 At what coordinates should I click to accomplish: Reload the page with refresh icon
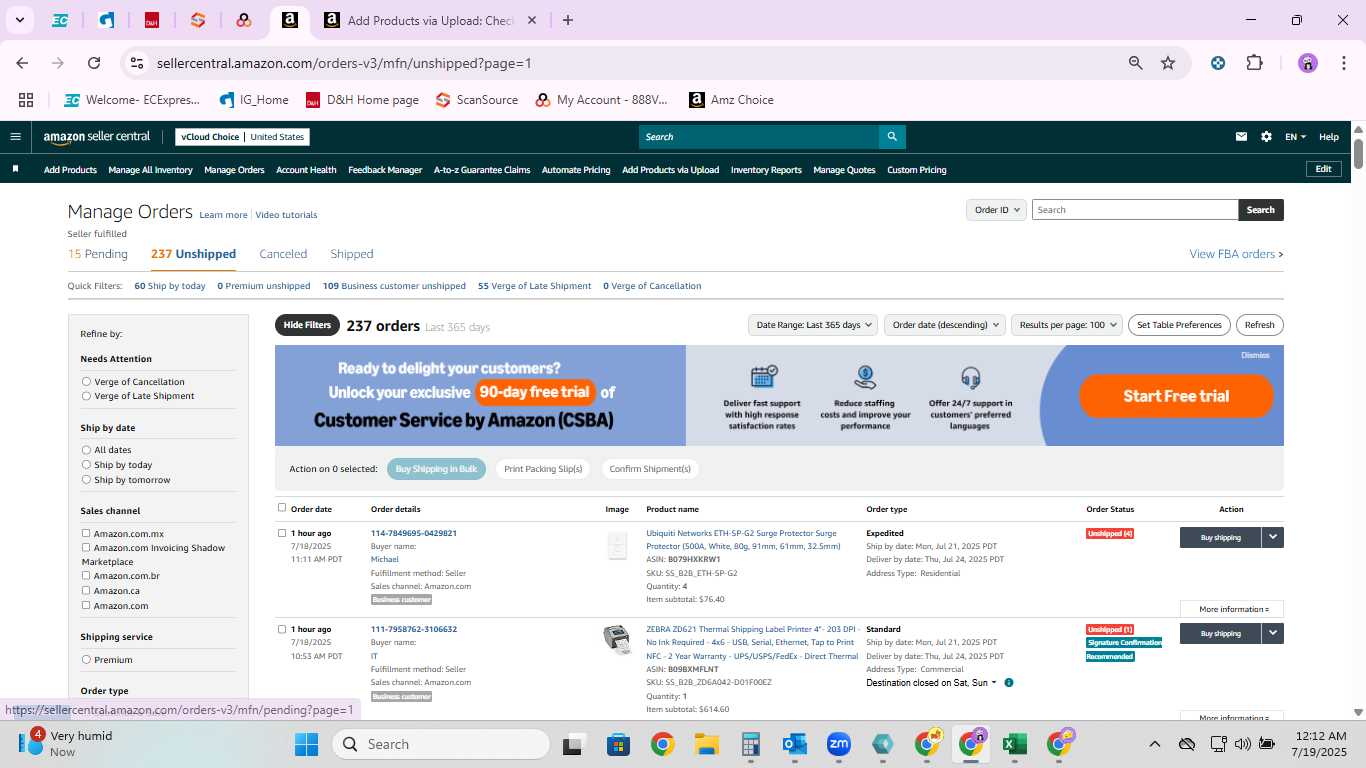(94, 63)
